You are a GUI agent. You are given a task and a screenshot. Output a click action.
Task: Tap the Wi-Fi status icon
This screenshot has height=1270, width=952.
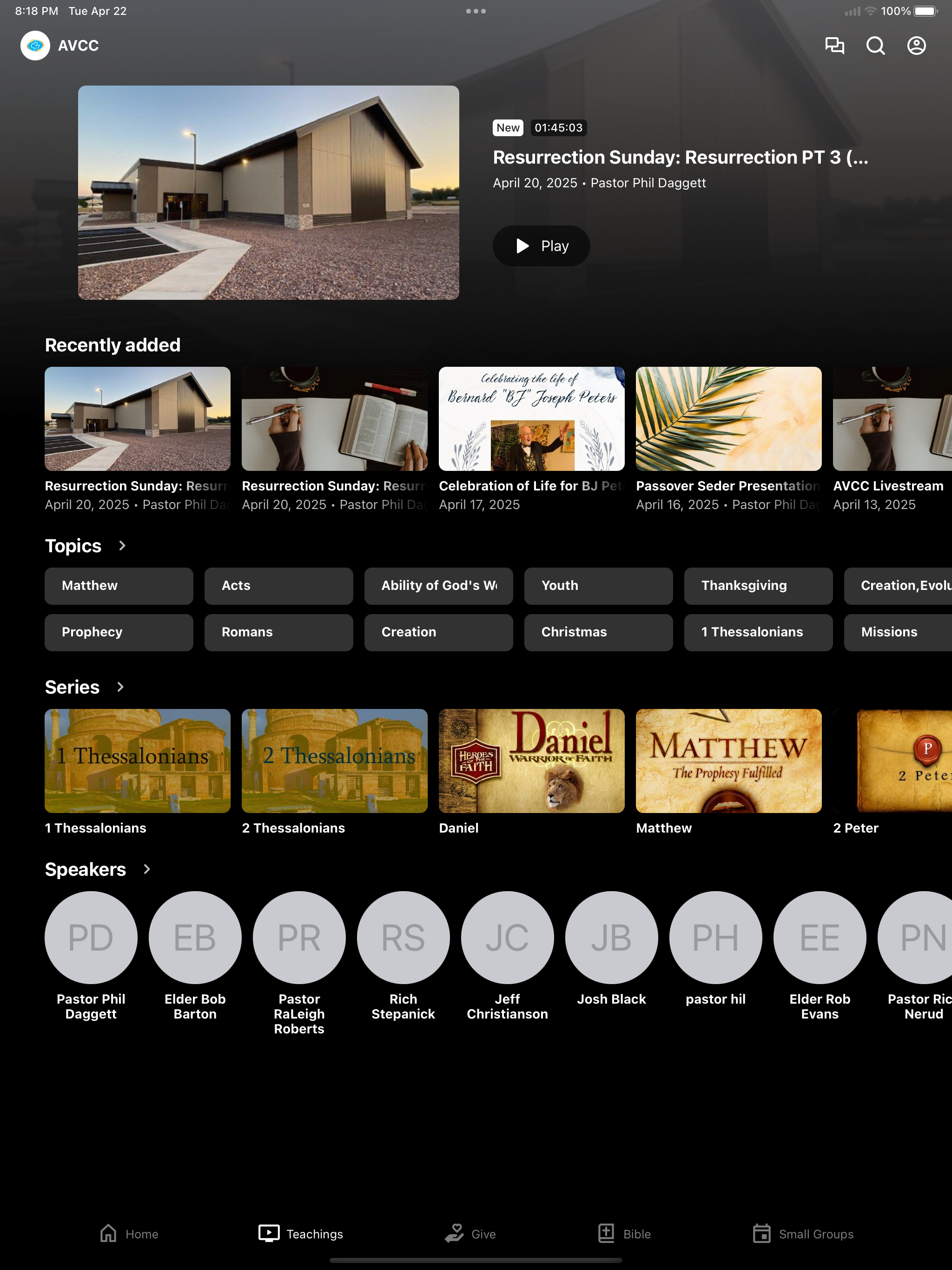tap(871, 11)
